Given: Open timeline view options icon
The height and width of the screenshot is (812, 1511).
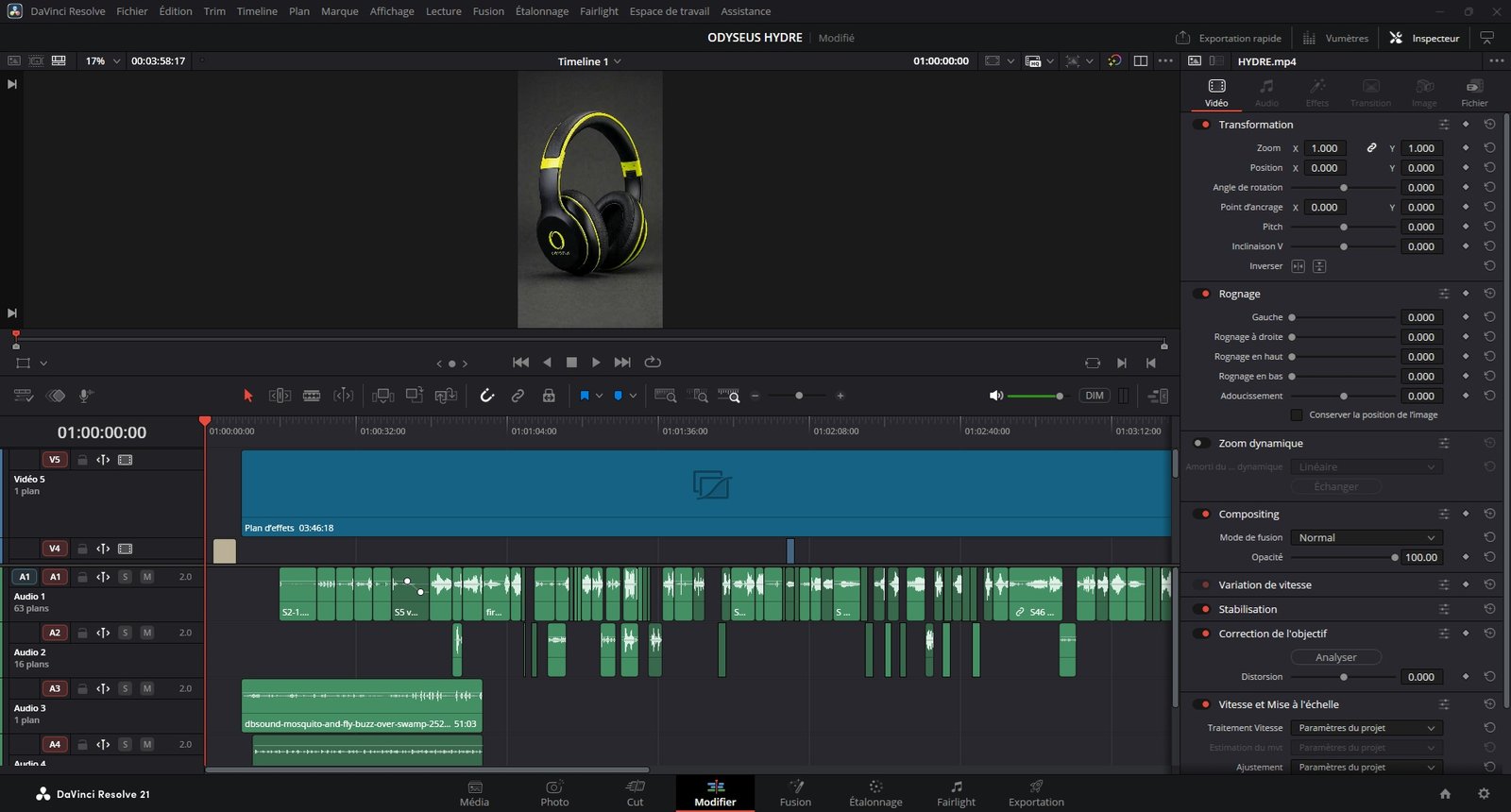Looking at the screenshot, I should pyautogui.click(x=24, y=396).
